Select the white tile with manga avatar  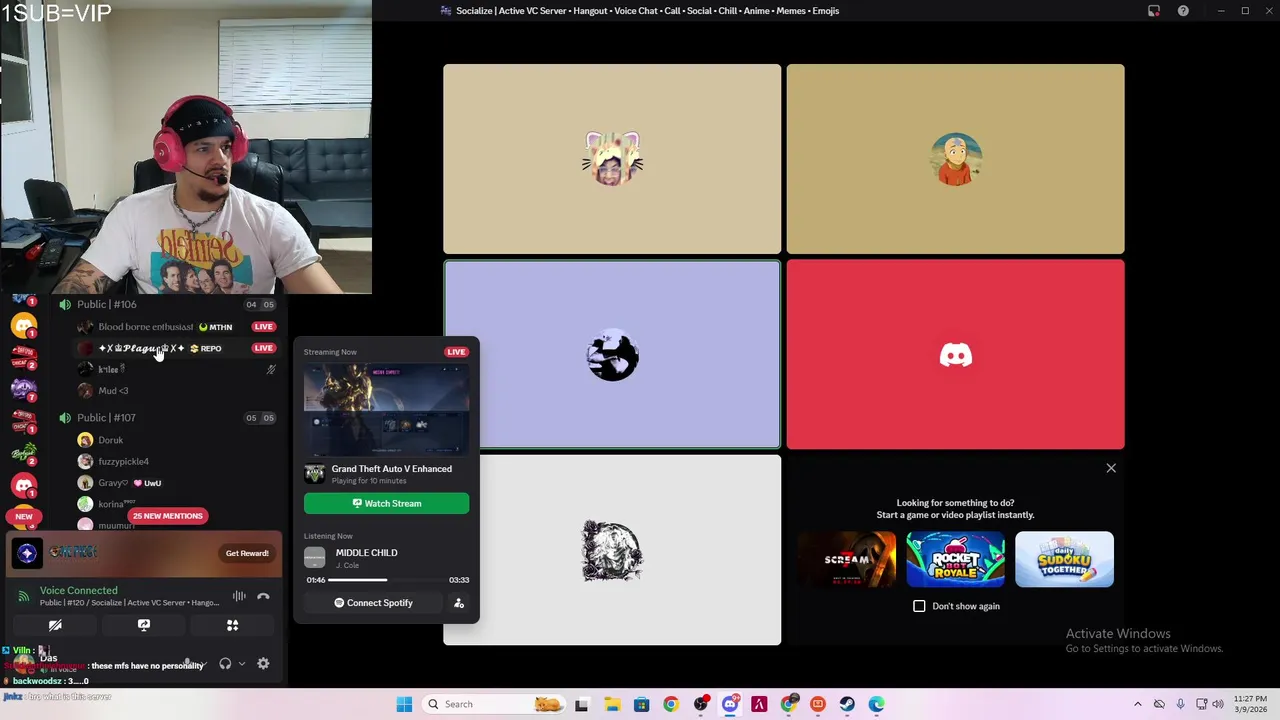[x=612, y=550]
